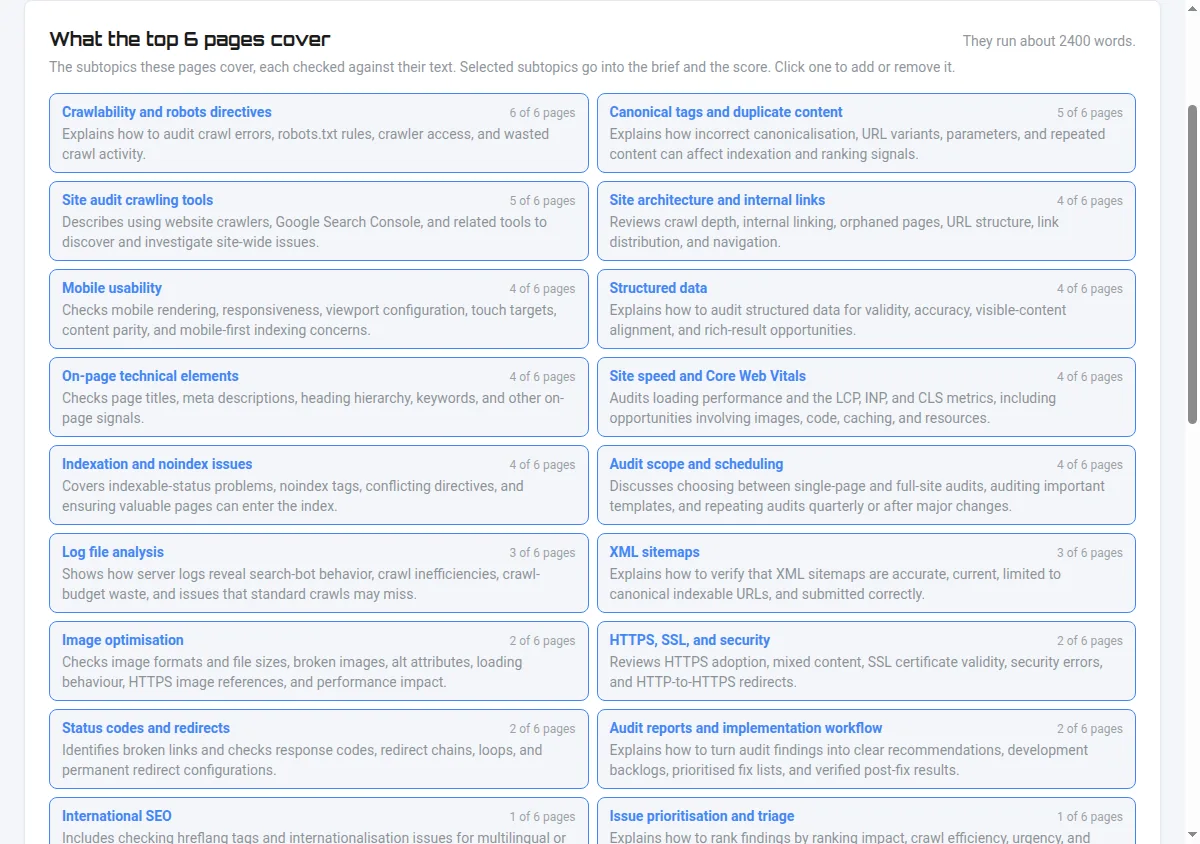Screen dimensions: 1200x844
Task: Click '1 of 6 pages' on International SEO card
Action: pos(542,817)
